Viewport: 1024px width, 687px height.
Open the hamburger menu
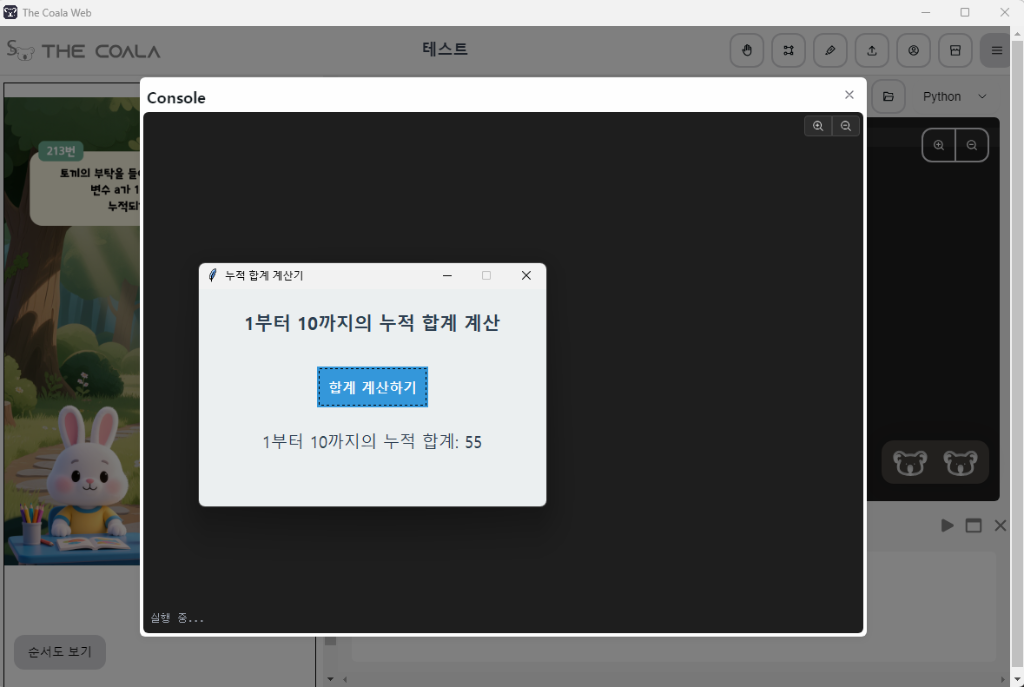point(996,50)
